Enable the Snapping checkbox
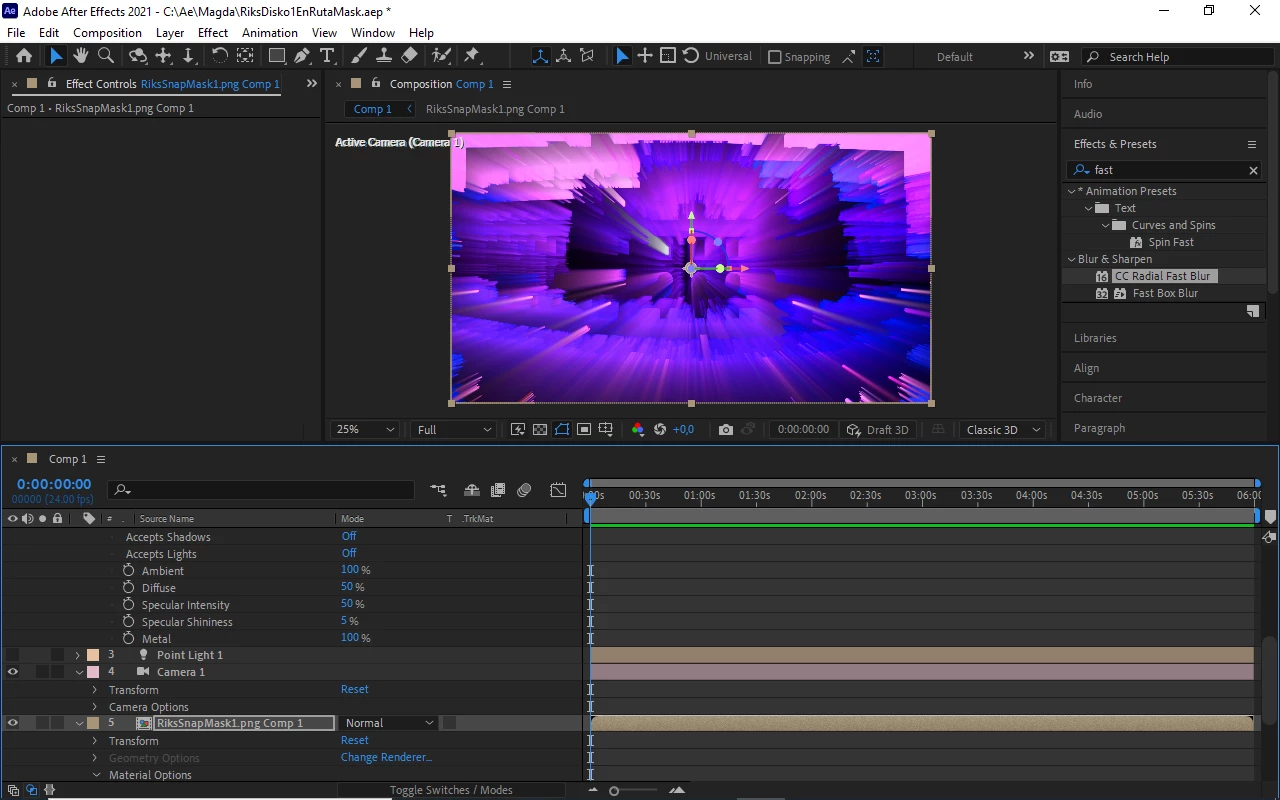Viewport: 1280px width, 800px height. 774,57
